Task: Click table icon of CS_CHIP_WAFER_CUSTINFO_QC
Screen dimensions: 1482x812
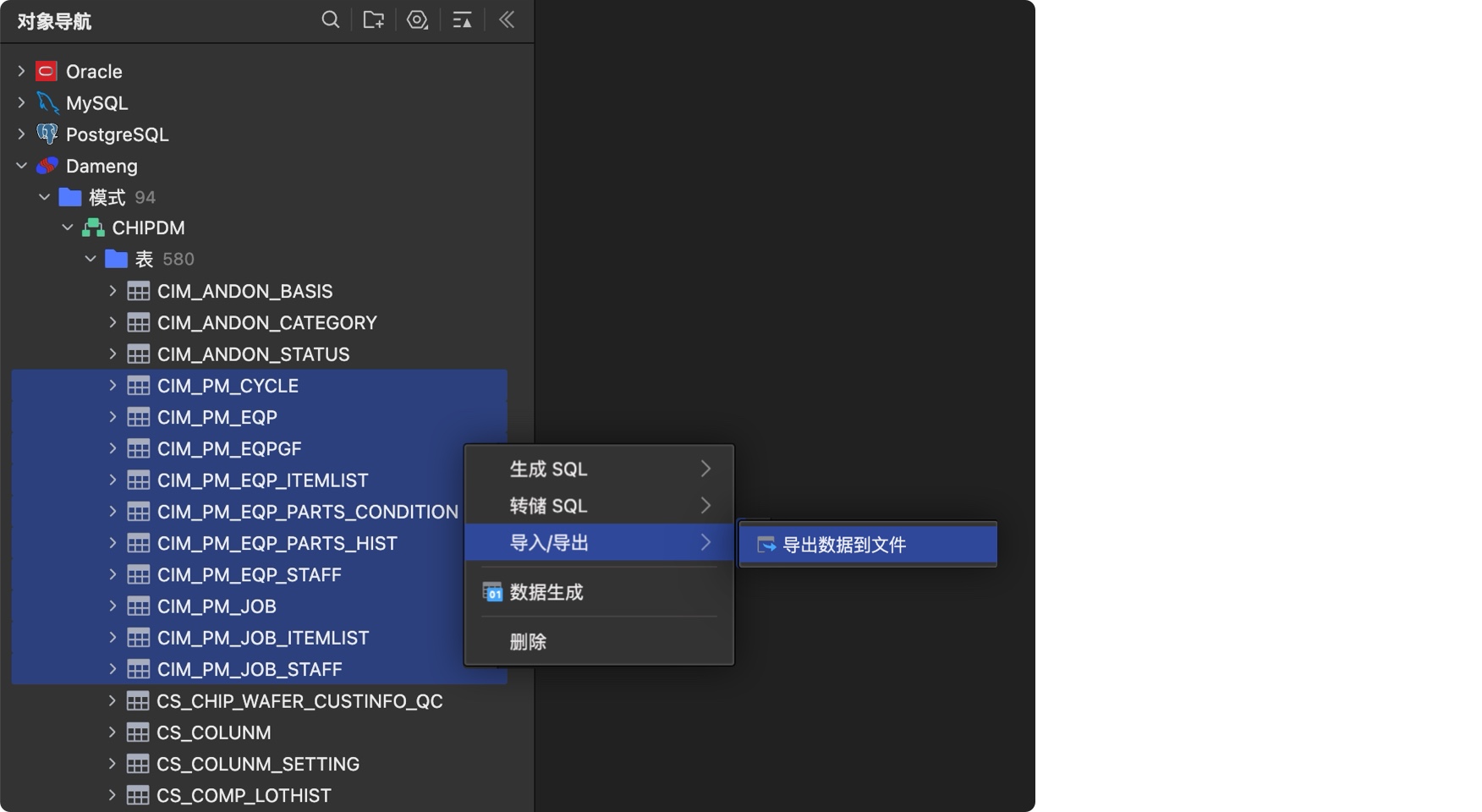Action: click(x=138, y=700)
